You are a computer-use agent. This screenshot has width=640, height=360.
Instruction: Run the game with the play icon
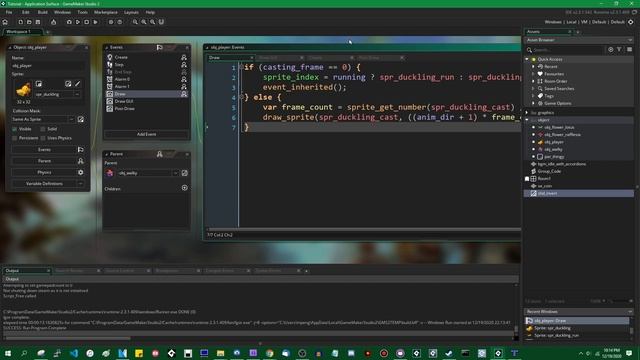[x=78, y=22]
